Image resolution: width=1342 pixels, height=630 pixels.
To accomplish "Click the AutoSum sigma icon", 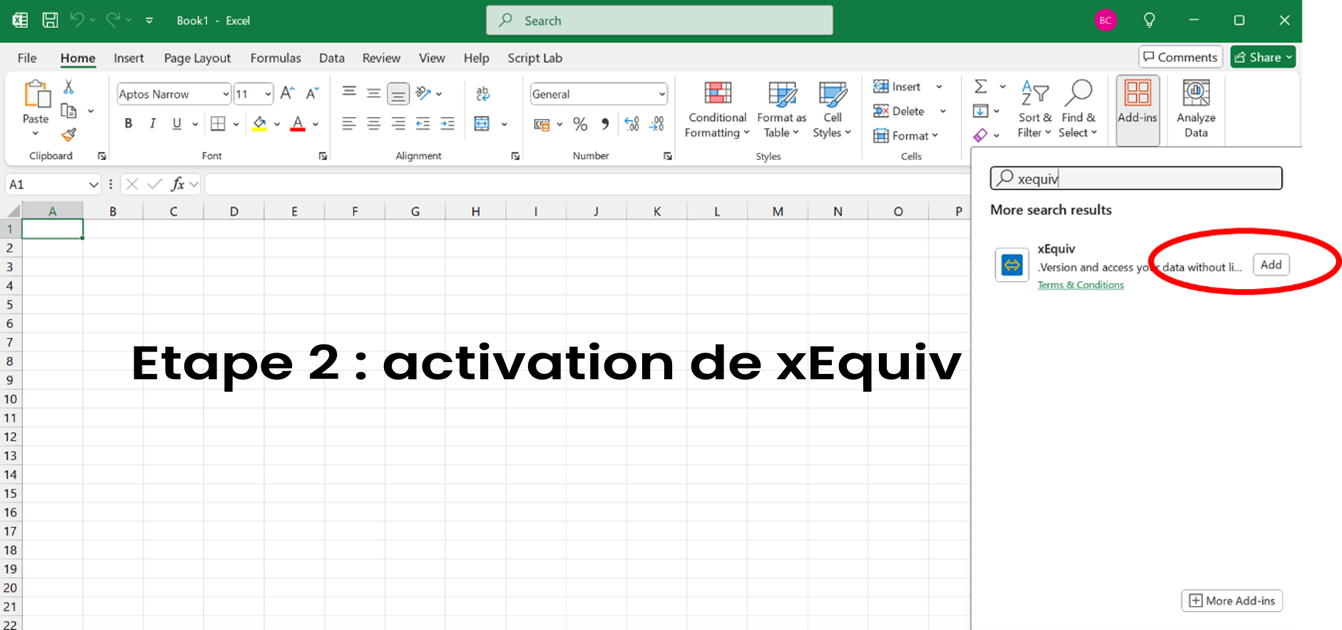I will click(x=981, y=87).
